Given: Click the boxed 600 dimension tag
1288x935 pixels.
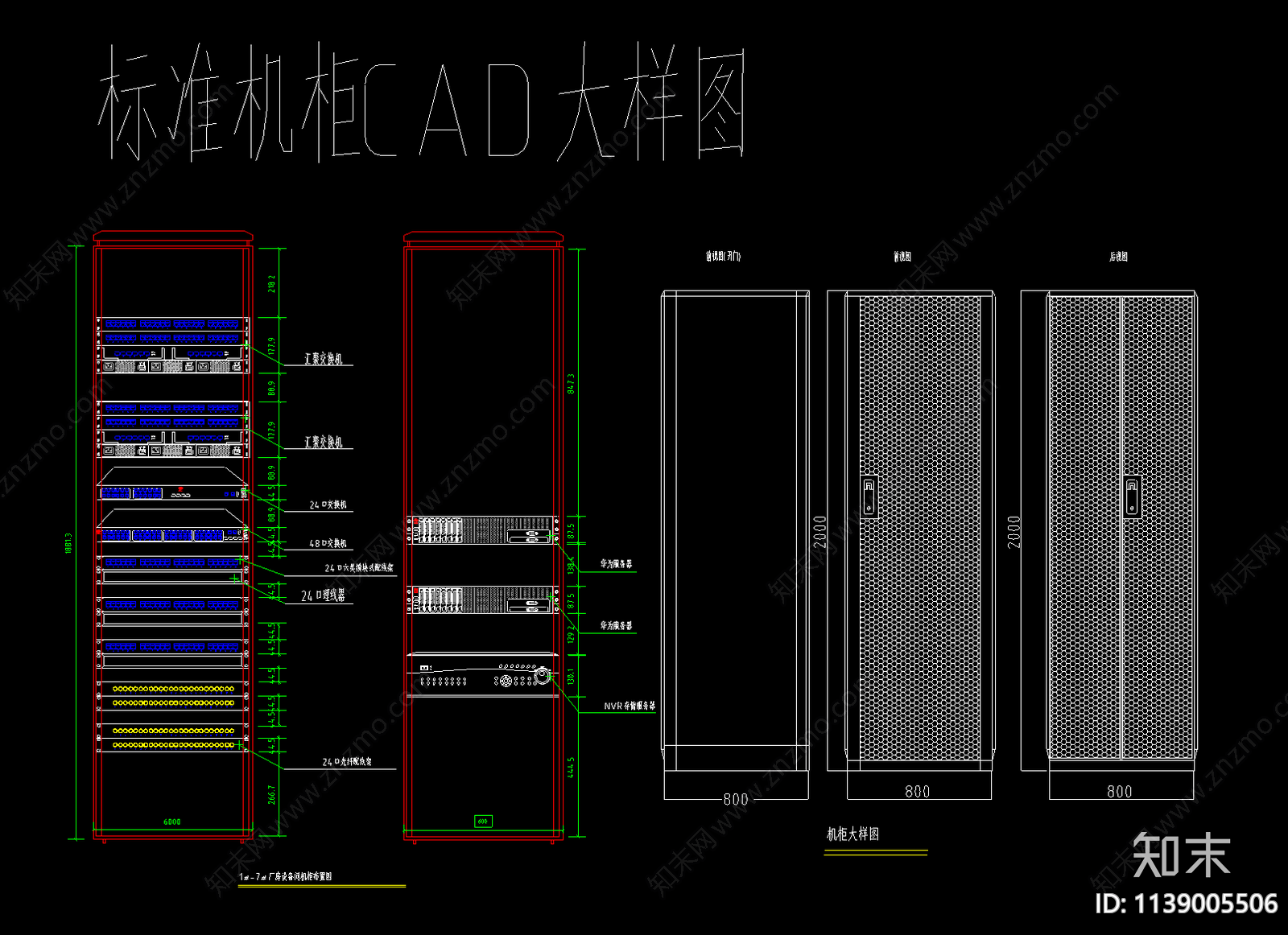Looking at the screenshot, I should (x=482, y=822).
